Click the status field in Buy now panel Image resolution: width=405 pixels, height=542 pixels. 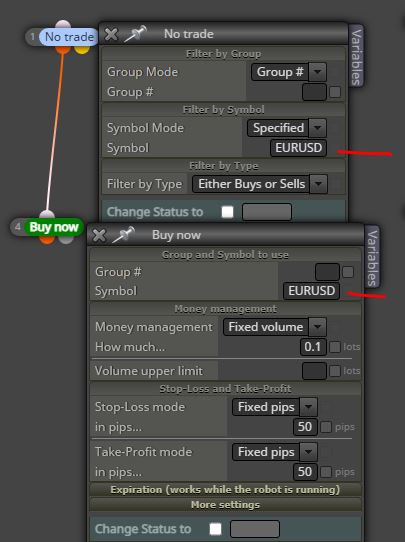pyautogui.click(x=255, y=529)
